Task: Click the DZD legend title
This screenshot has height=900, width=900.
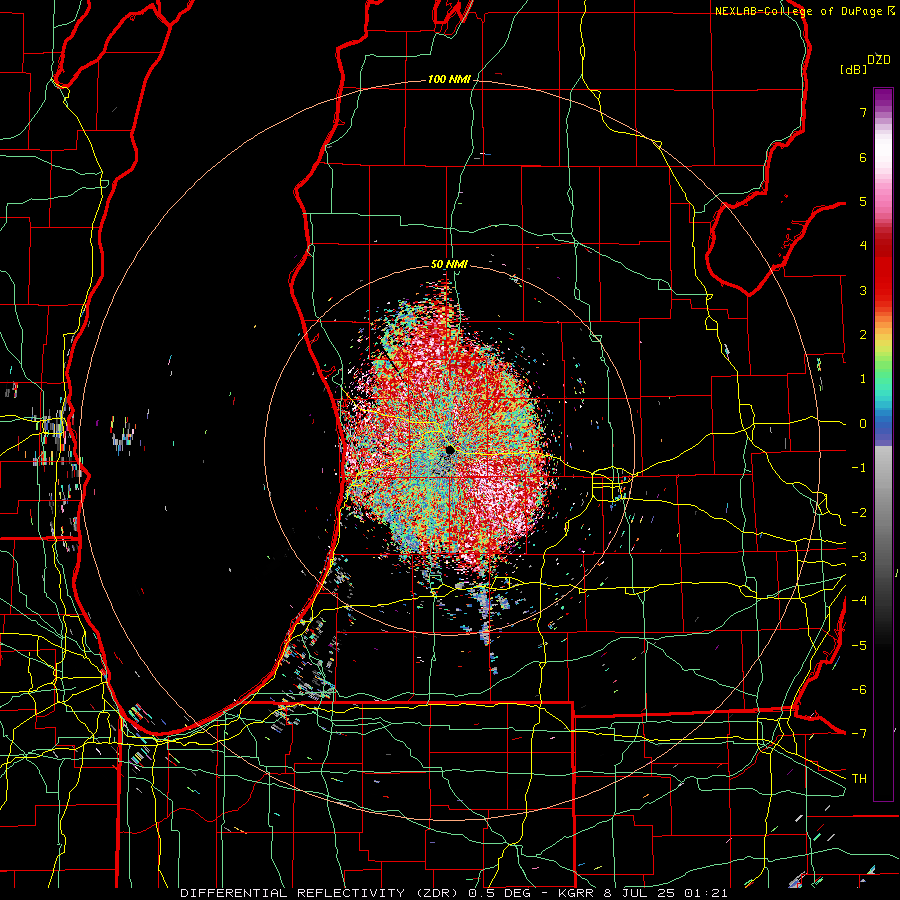Action: point(879,60)
